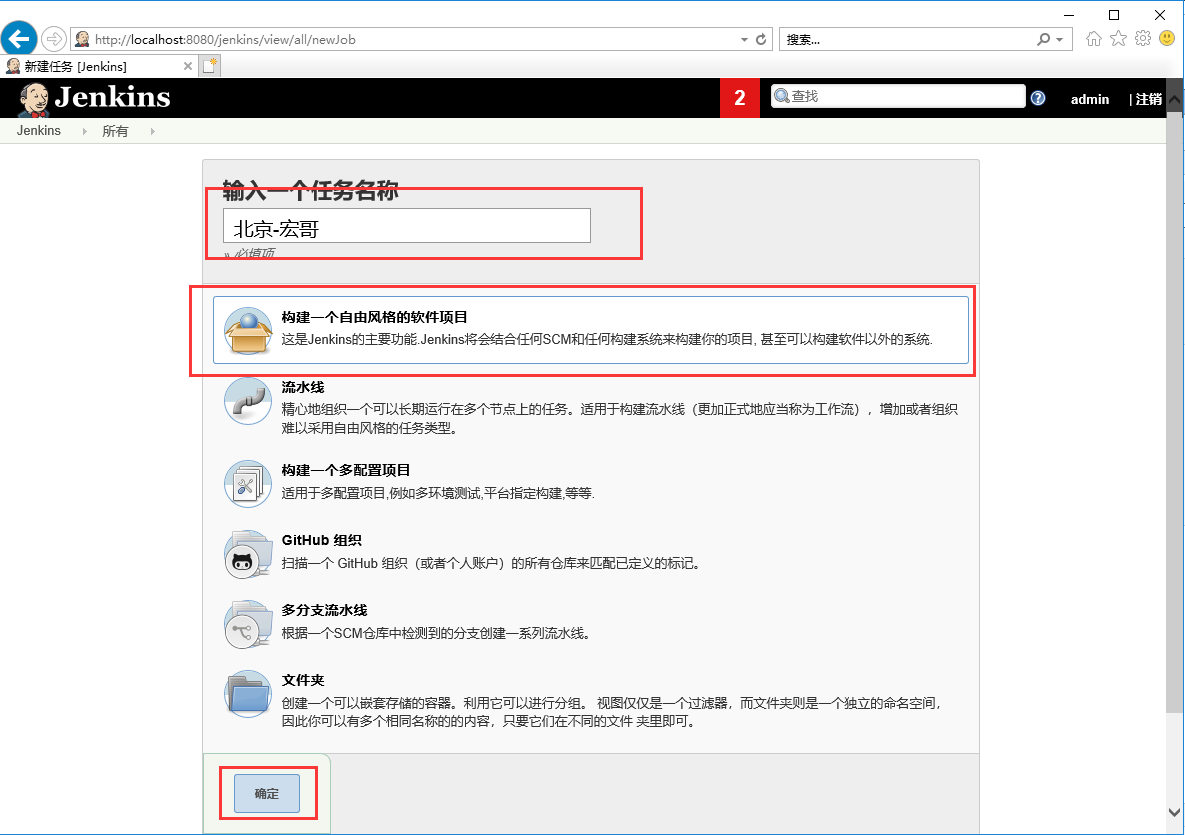
Task: Focus the Jenkins 查找 search box
Action: (898, 96)
